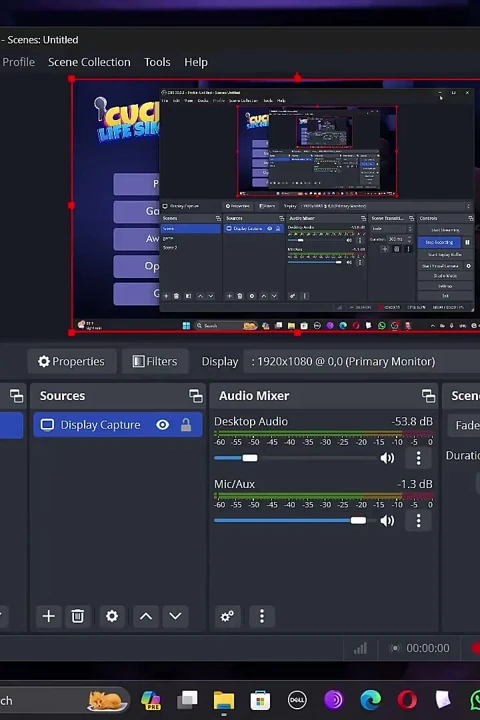The width and height of the screenshot is (480, 720).
Task: Open the Scene Collection menu
Action: pos(89,62)
